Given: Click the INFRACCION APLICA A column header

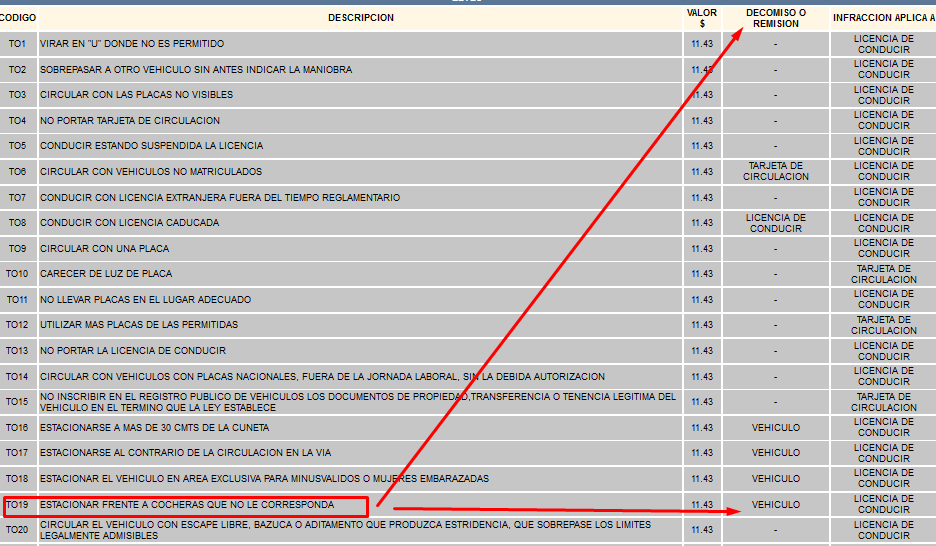Looking at the screenshot, I should (884, 18).
